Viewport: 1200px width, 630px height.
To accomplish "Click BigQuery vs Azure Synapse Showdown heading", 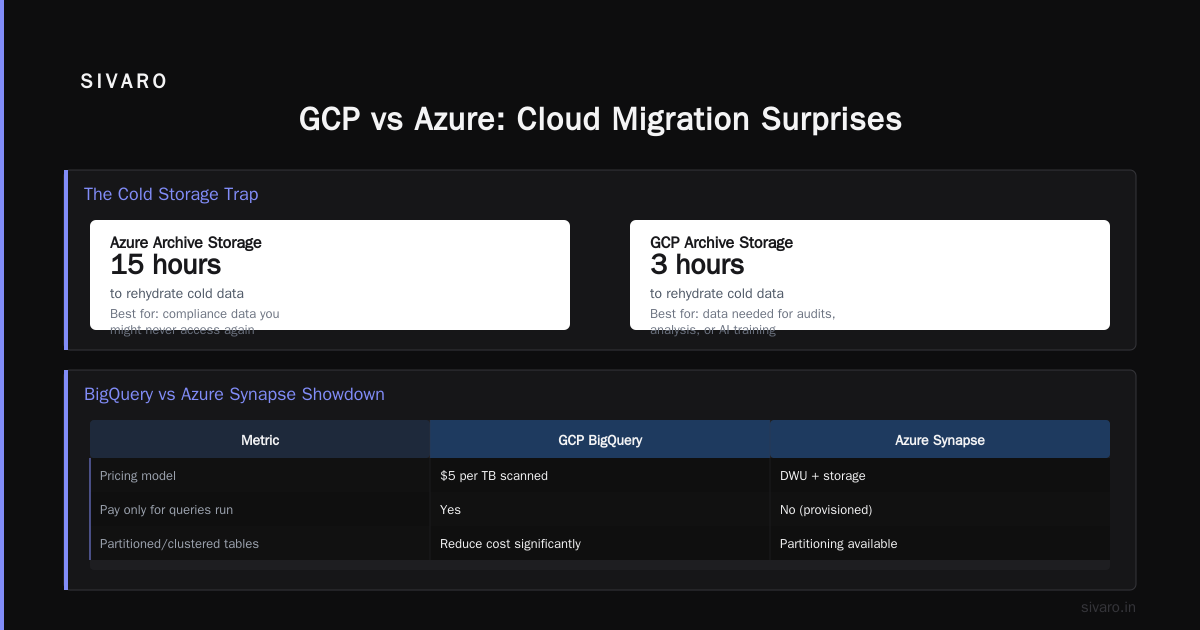I will click(234, 394).
